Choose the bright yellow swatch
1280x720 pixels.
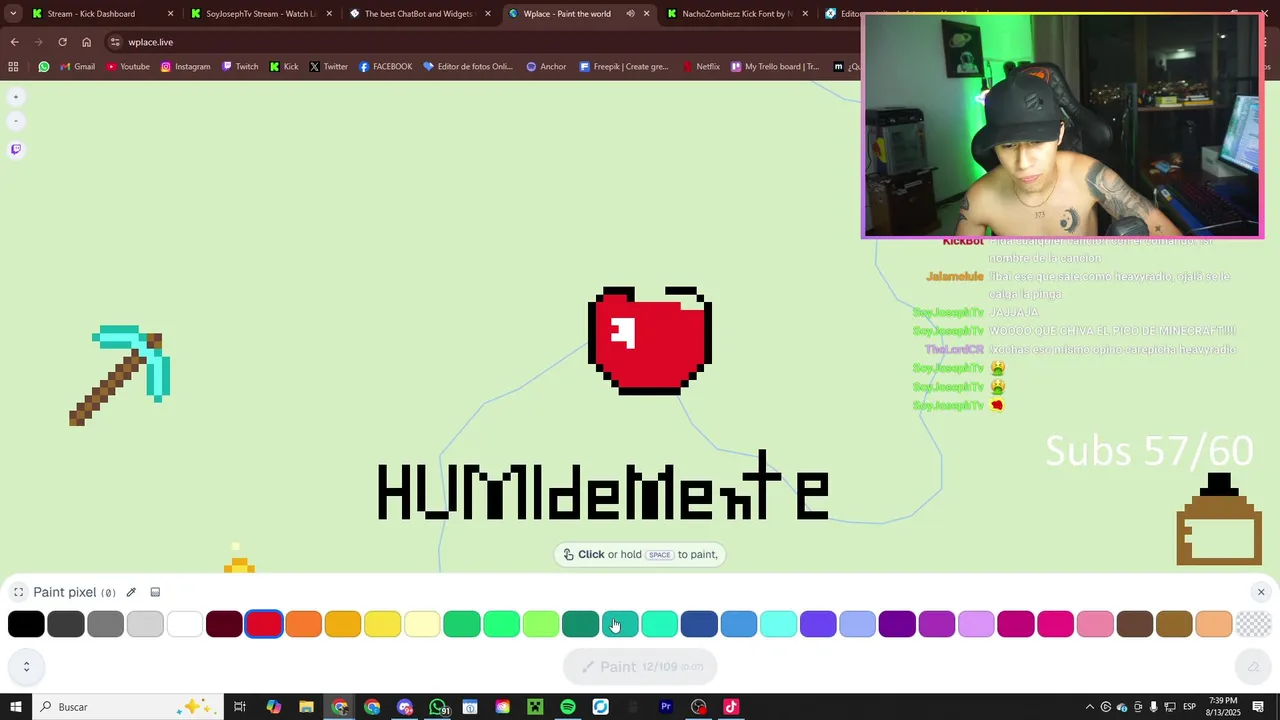click(x=383, y=624)
